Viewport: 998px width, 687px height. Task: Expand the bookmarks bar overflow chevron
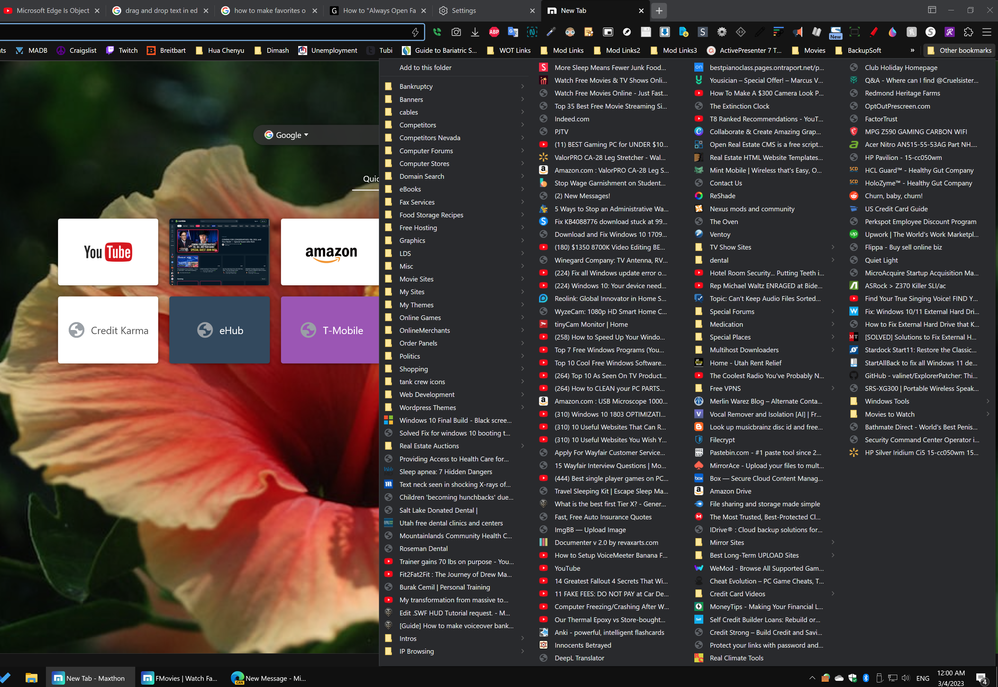click(912, 50)
